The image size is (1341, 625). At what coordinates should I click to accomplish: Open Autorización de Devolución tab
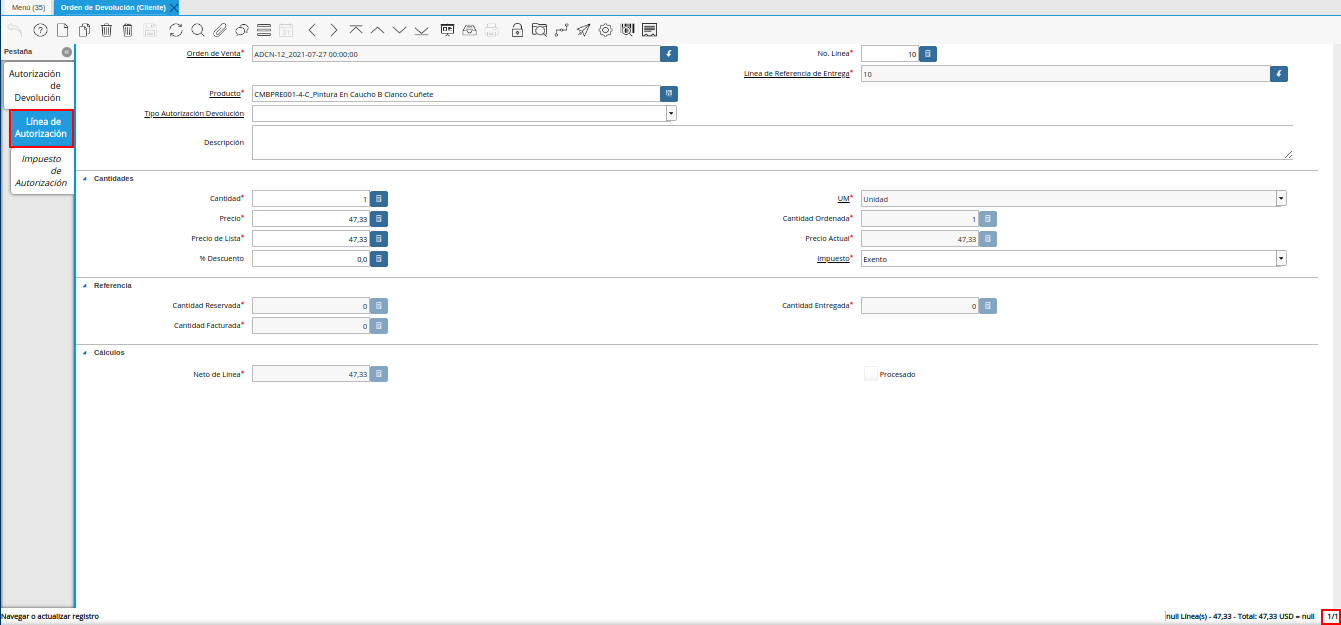(37, 86)
